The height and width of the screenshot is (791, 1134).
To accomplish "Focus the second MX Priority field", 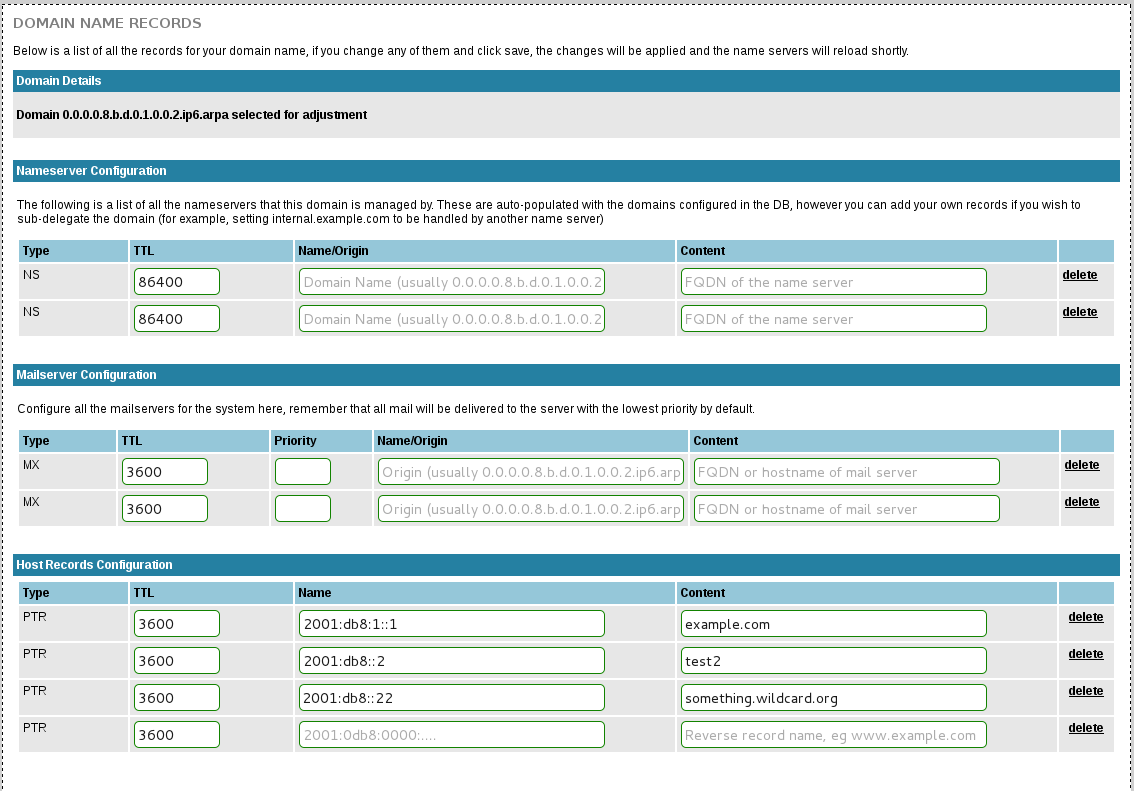I will (x=302, y=508).
